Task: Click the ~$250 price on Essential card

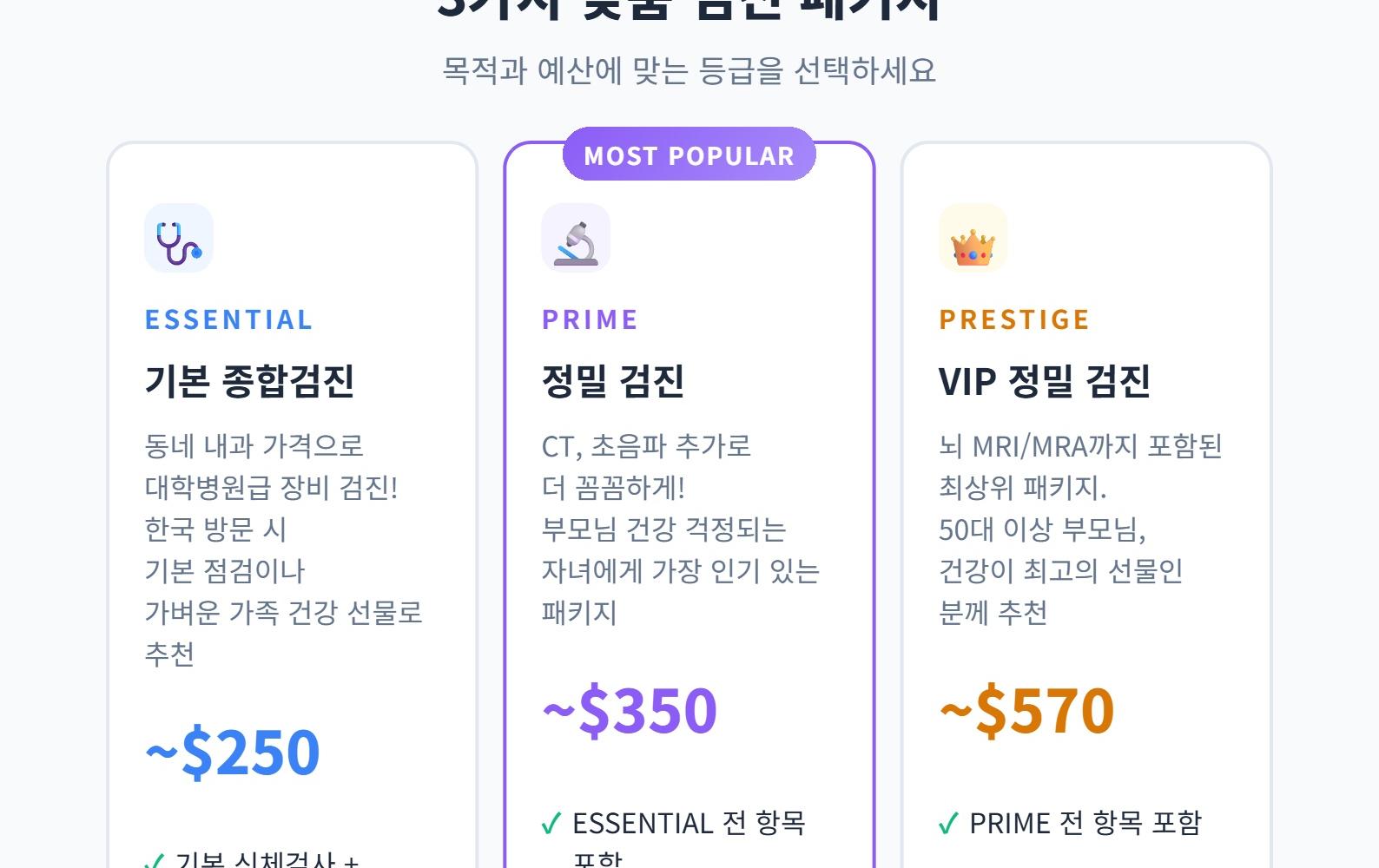Action: coord(232,752)
